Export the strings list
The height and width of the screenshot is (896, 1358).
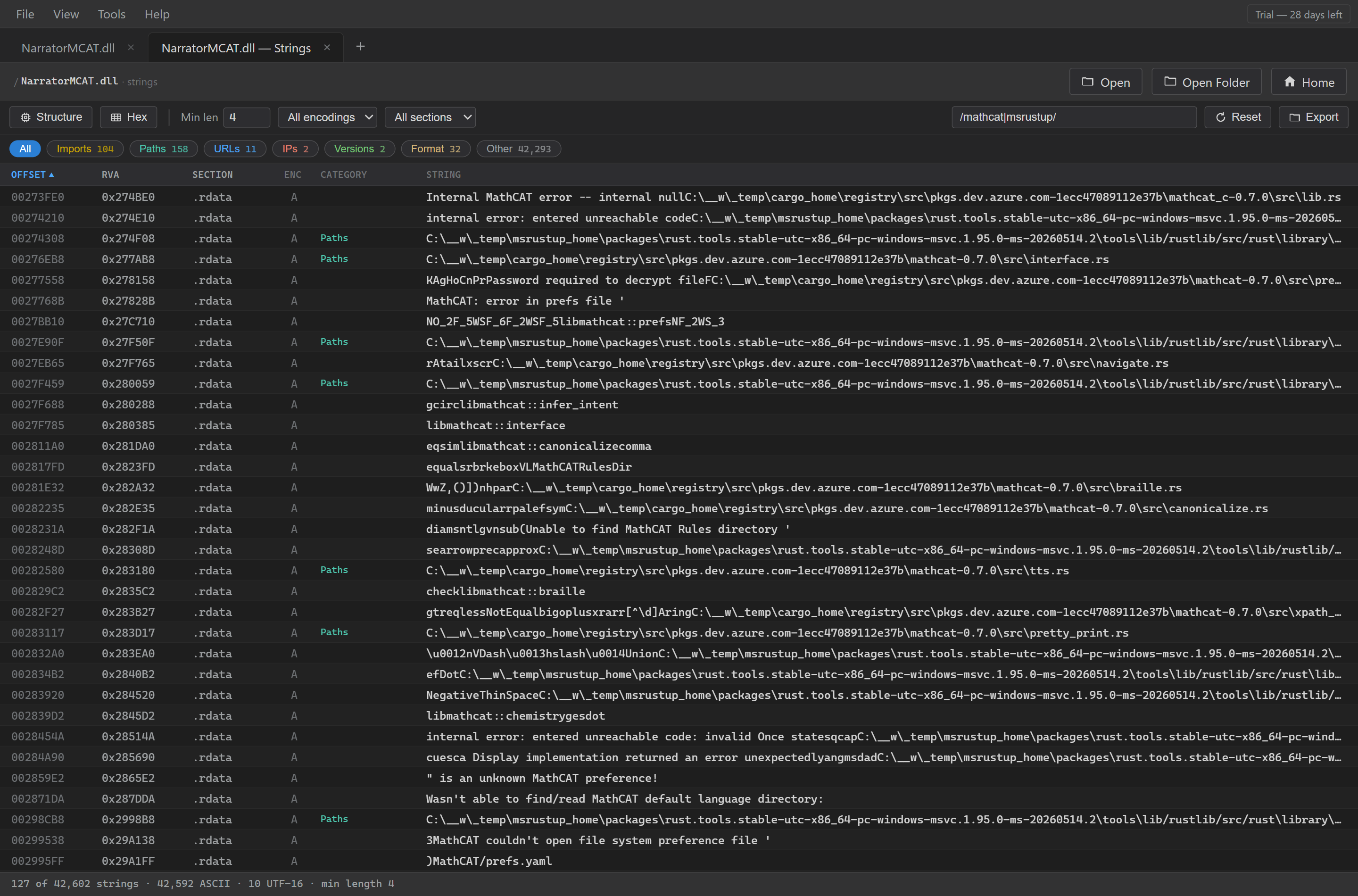point(1313,117)
